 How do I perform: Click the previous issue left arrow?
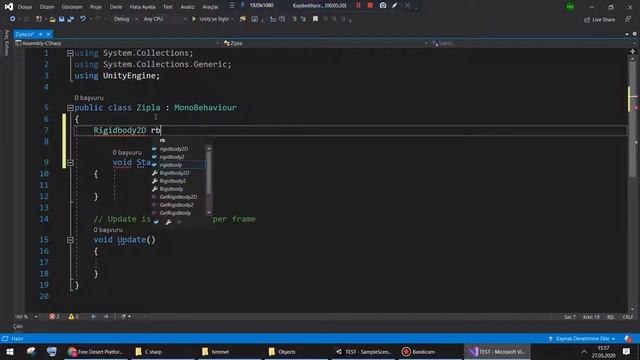93,317
